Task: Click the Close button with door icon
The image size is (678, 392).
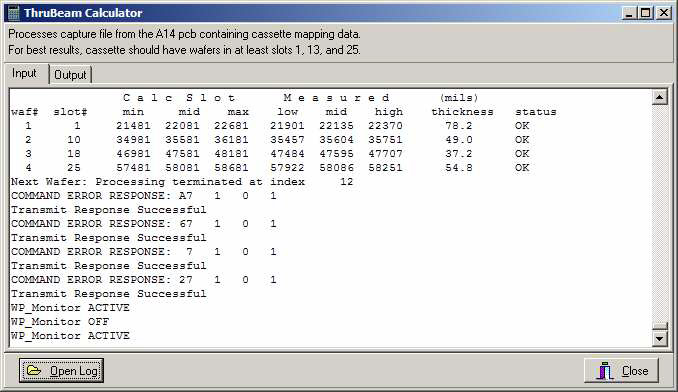Action: [x=621, y=370]
